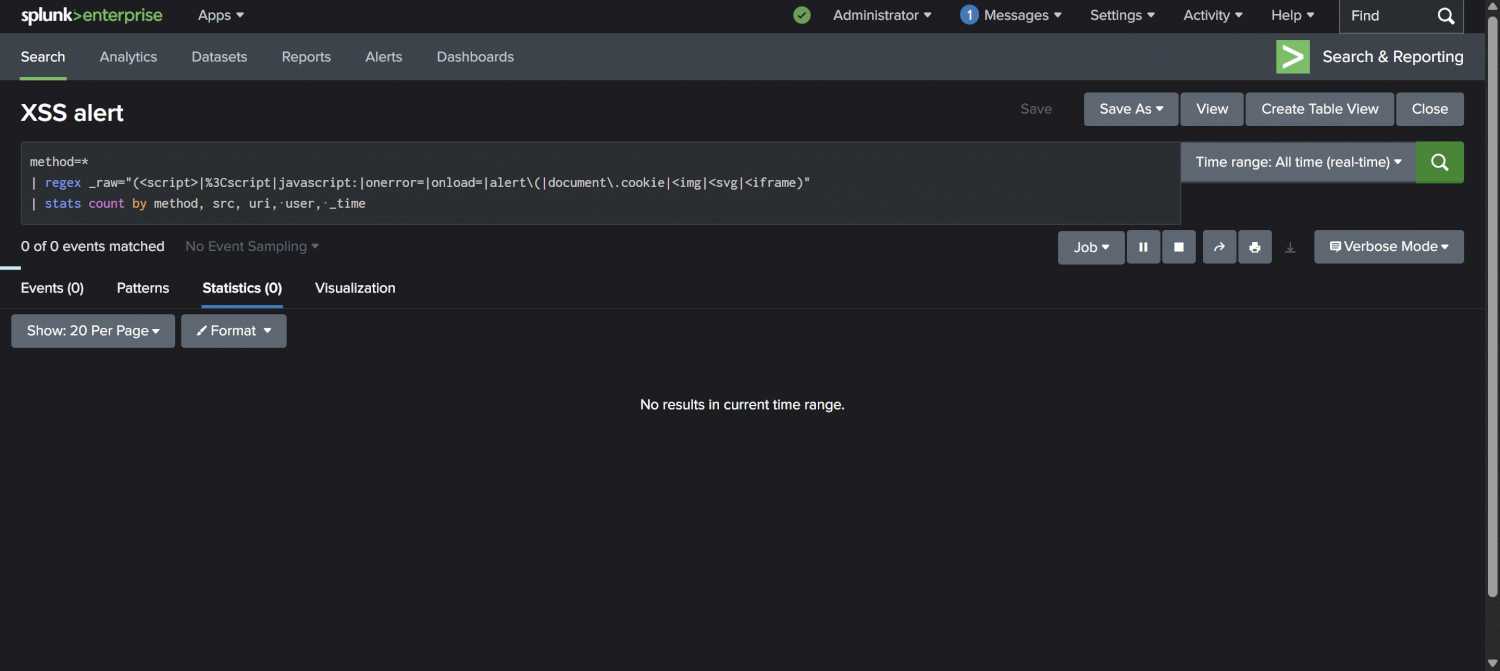Click the green search magnifier button

(1439, 162)
